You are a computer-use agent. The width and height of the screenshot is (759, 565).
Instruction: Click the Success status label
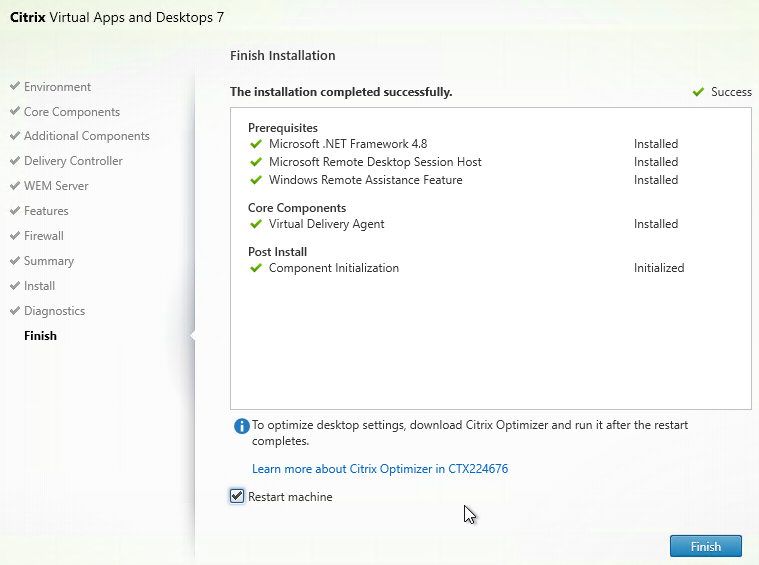coord(731,92)
